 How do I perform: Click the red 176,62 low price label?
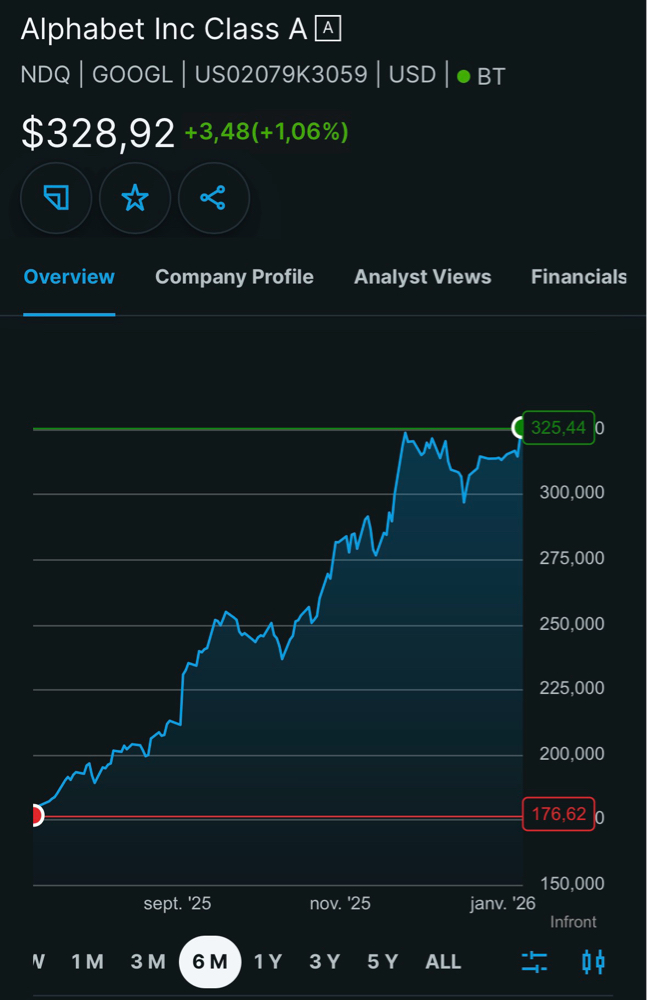click(558, 815)
